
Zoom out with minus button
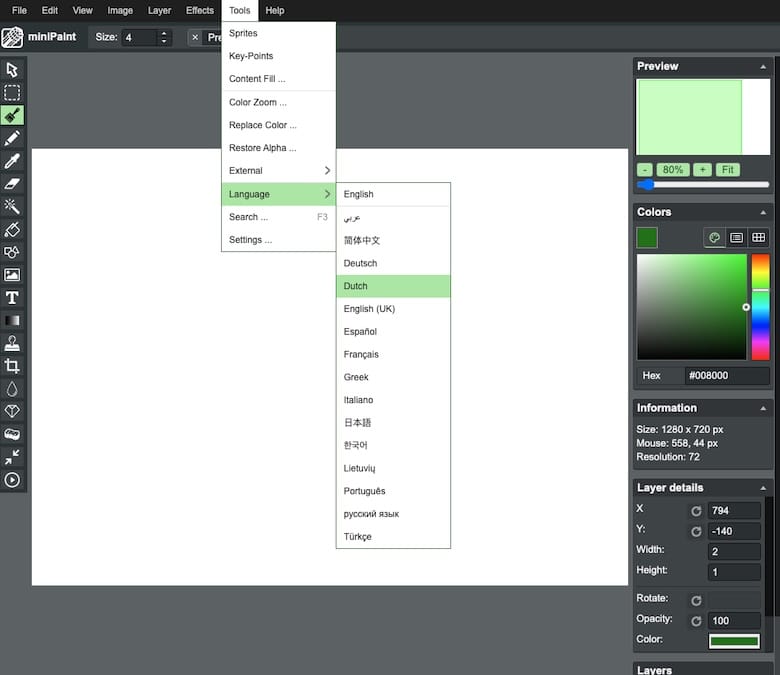tap(645, 170)
